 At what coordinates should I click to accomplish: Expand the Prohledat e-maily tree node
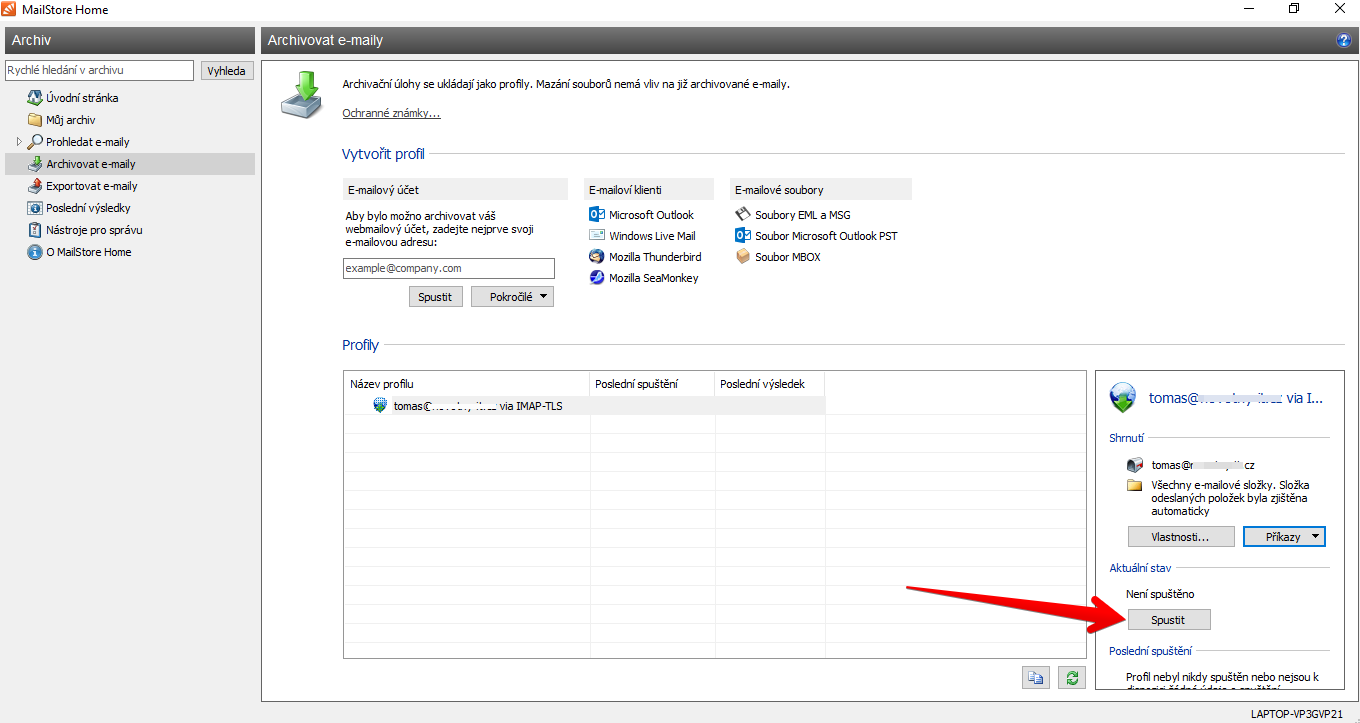pyautogui.click(x=19, y=142)
